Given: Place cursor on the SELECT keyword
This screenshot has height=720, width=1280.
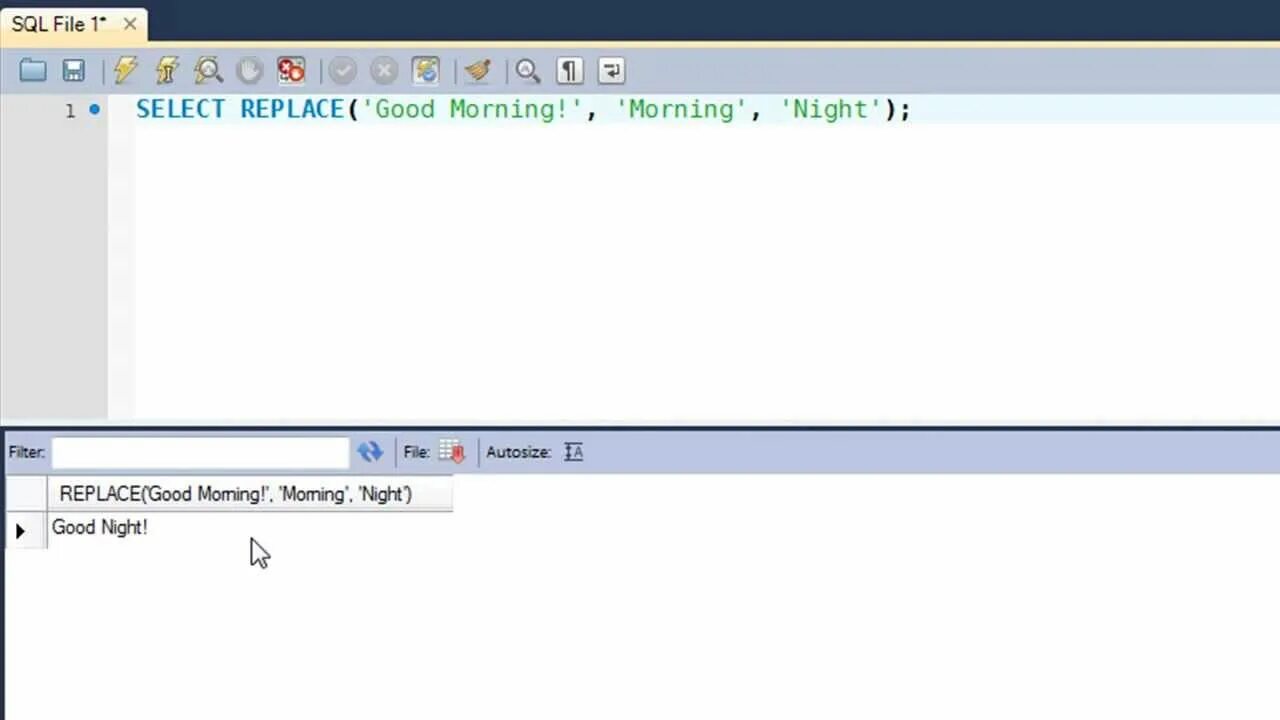Looking at the screenshot, I should pyautogui.click(x=181, y=109).
